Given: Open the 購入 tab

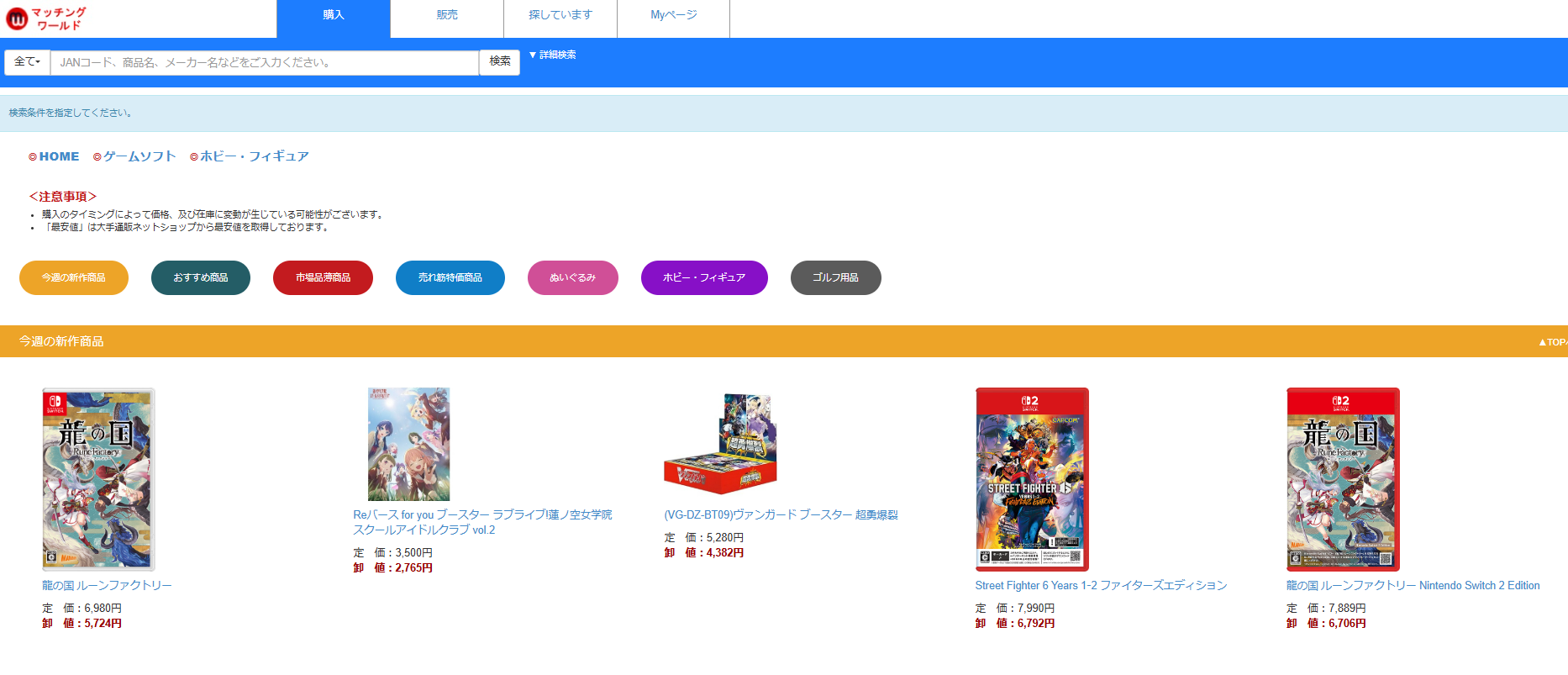Looking at the screenshot, I should pyautogui.click(x=334, y=18).
